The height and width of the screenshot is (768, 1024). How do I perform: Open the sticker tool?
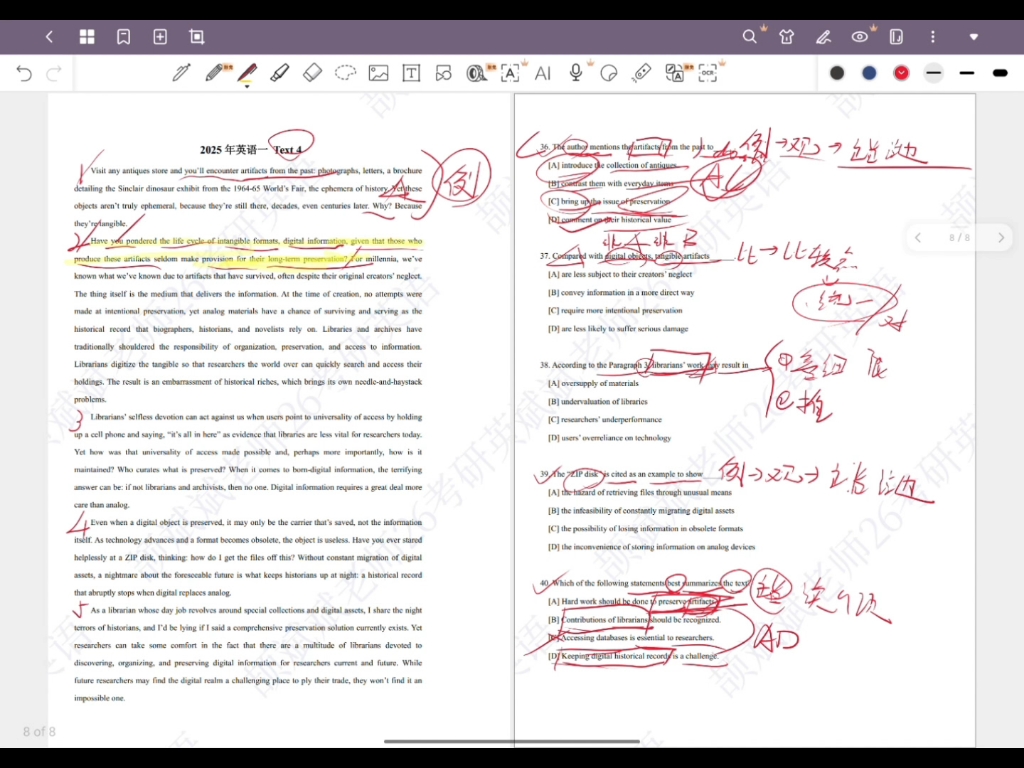click(x=609, y=73)
